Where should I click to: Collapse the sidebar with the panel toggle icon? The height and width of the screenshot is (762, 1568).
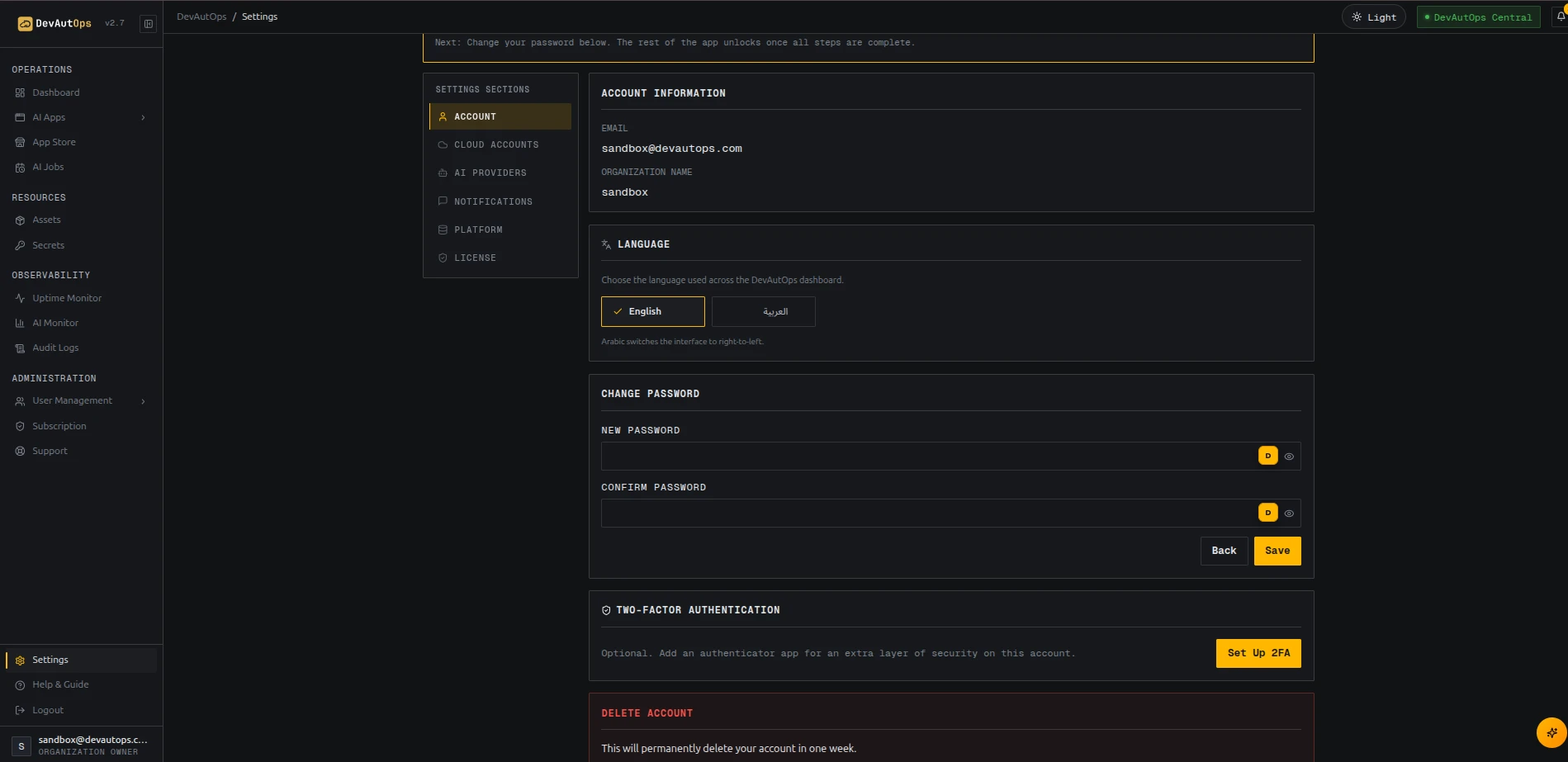(x=149, y=24)
